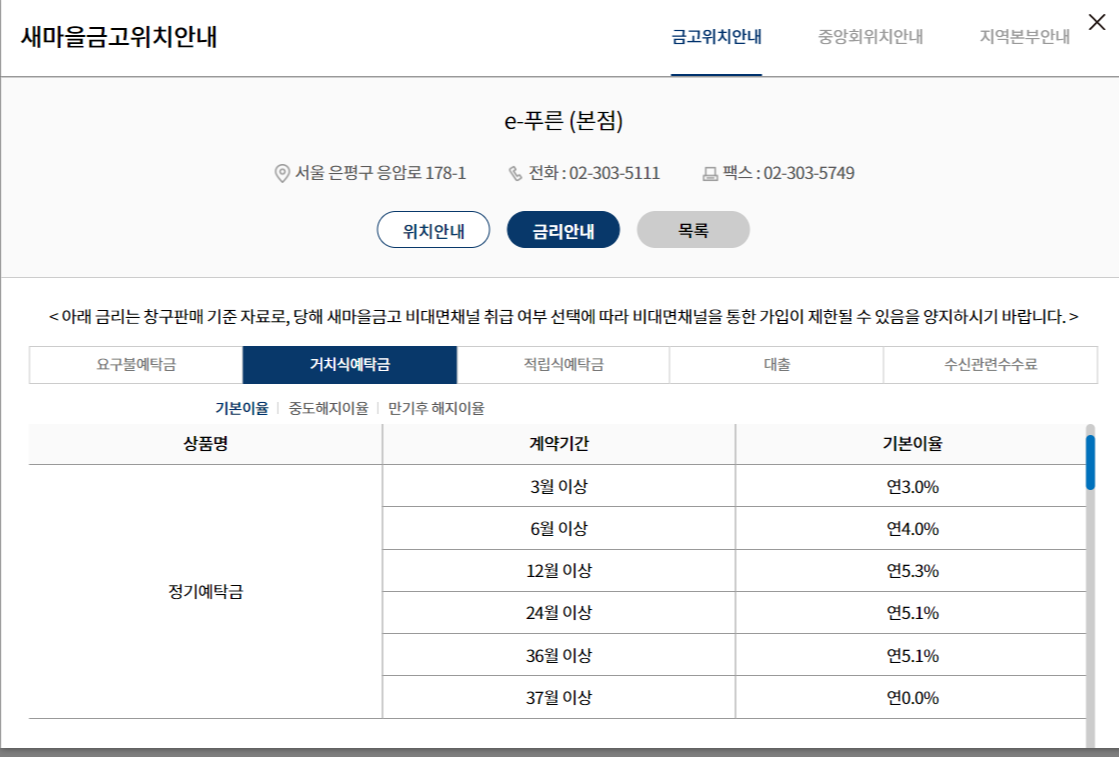Viewport: 1119px width, 757px height.
Task: Select the 거치식예탁금 tab
Action: tap(350, 365)
